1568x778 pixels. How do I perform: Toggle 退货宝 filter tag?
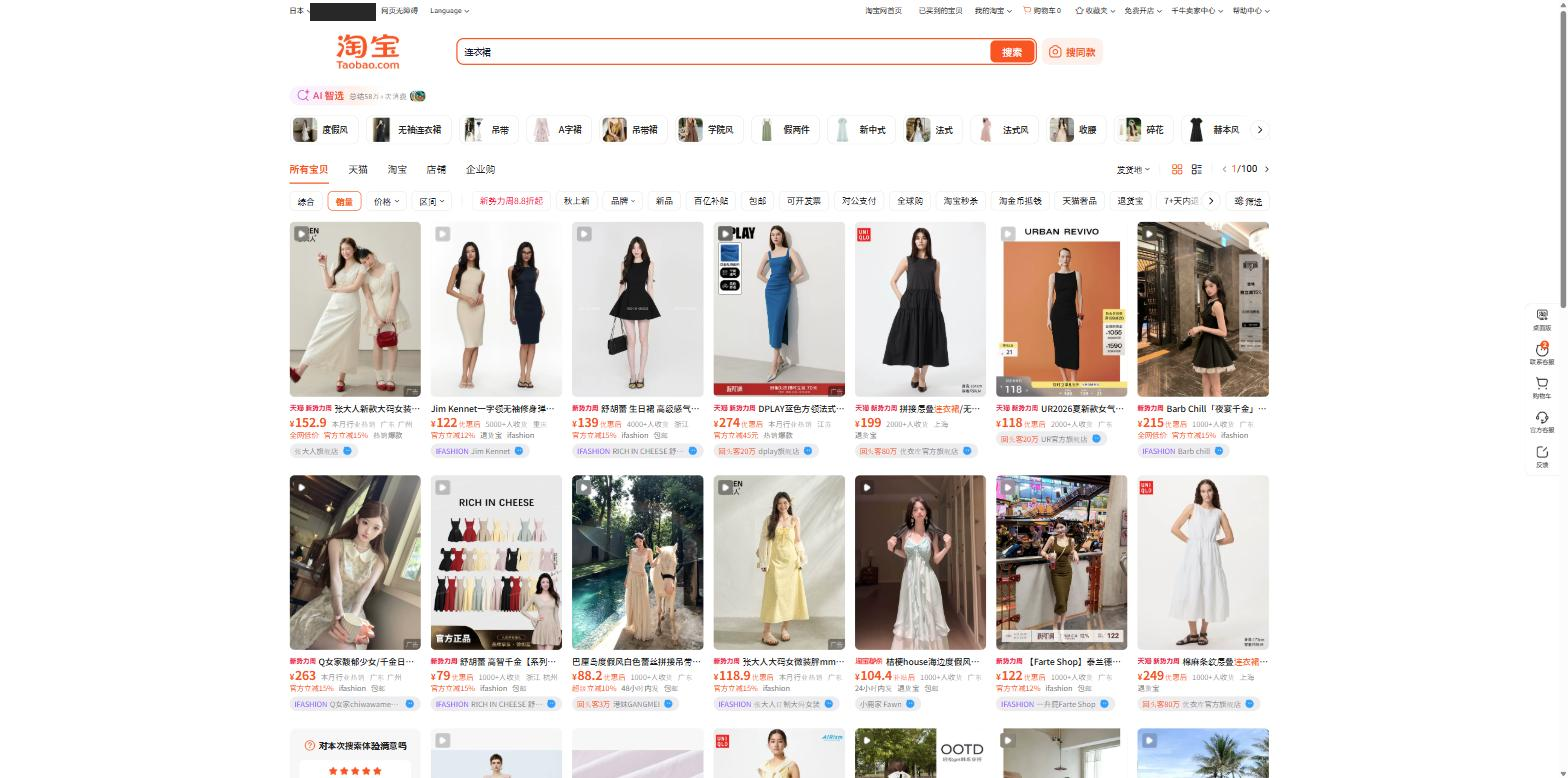pyautogui.click(x=1130, y=201)
